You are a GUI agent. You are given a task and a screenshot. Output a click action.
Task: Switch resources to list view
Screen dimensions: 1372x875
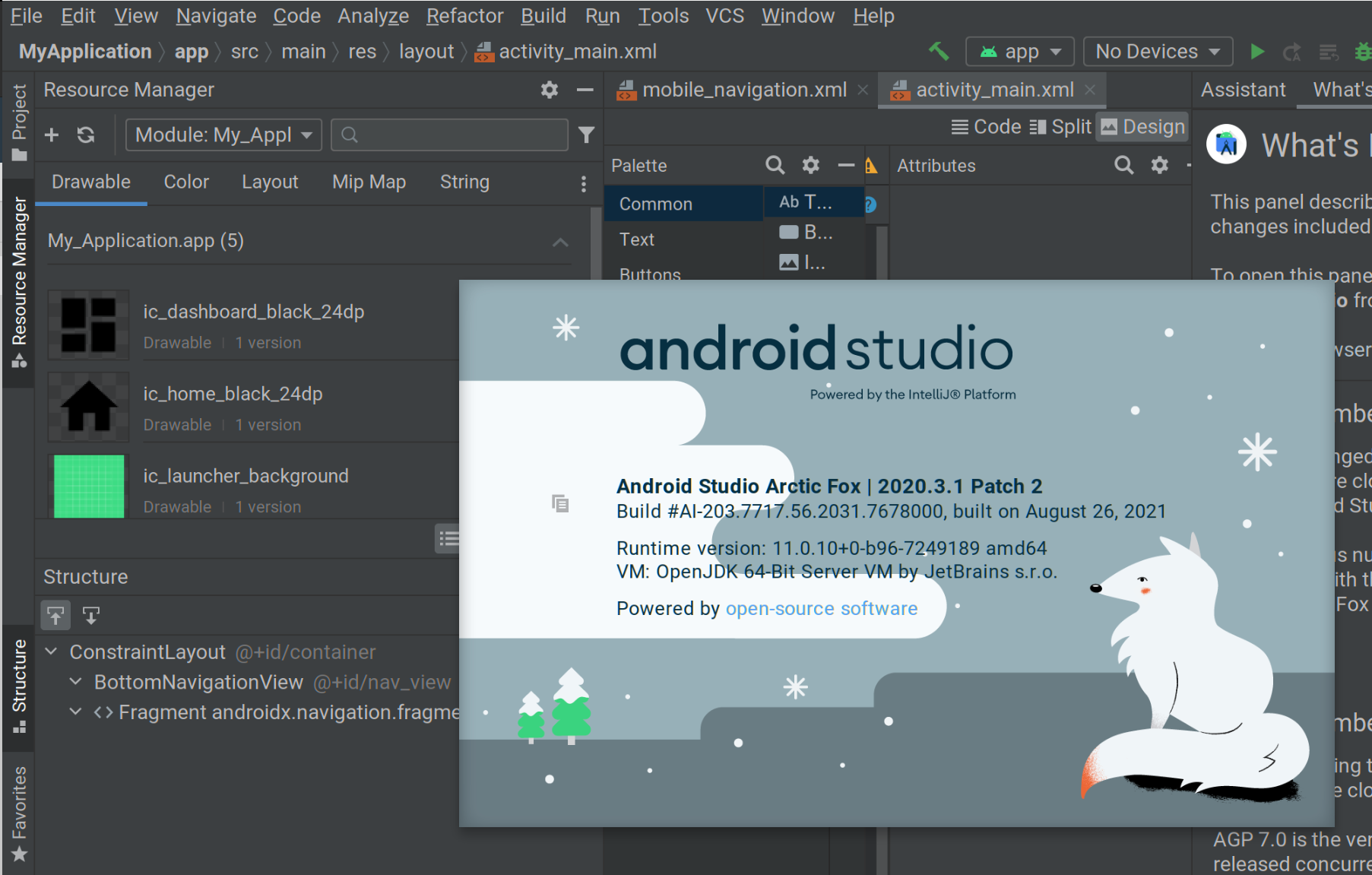448,538
